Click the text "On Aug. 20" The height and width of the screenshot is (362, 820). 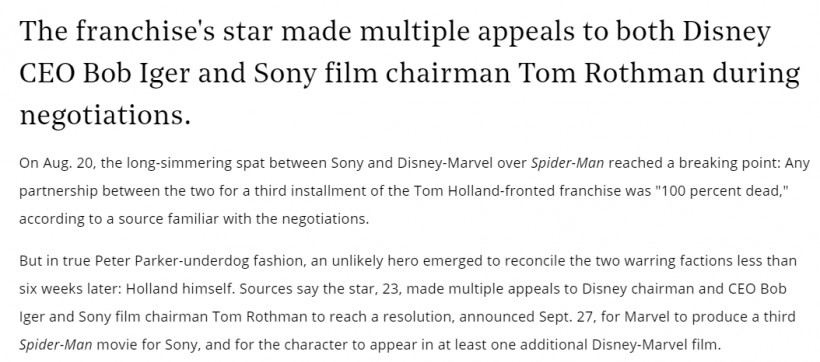click(x=55, y=164)
